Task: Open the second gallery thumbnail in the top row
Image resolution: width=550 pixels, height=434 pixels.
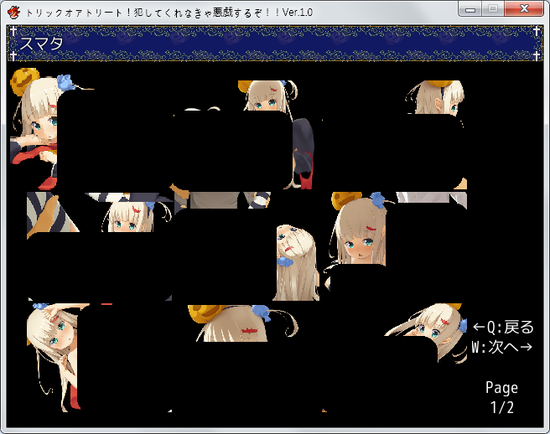Action: pos(247,135)
